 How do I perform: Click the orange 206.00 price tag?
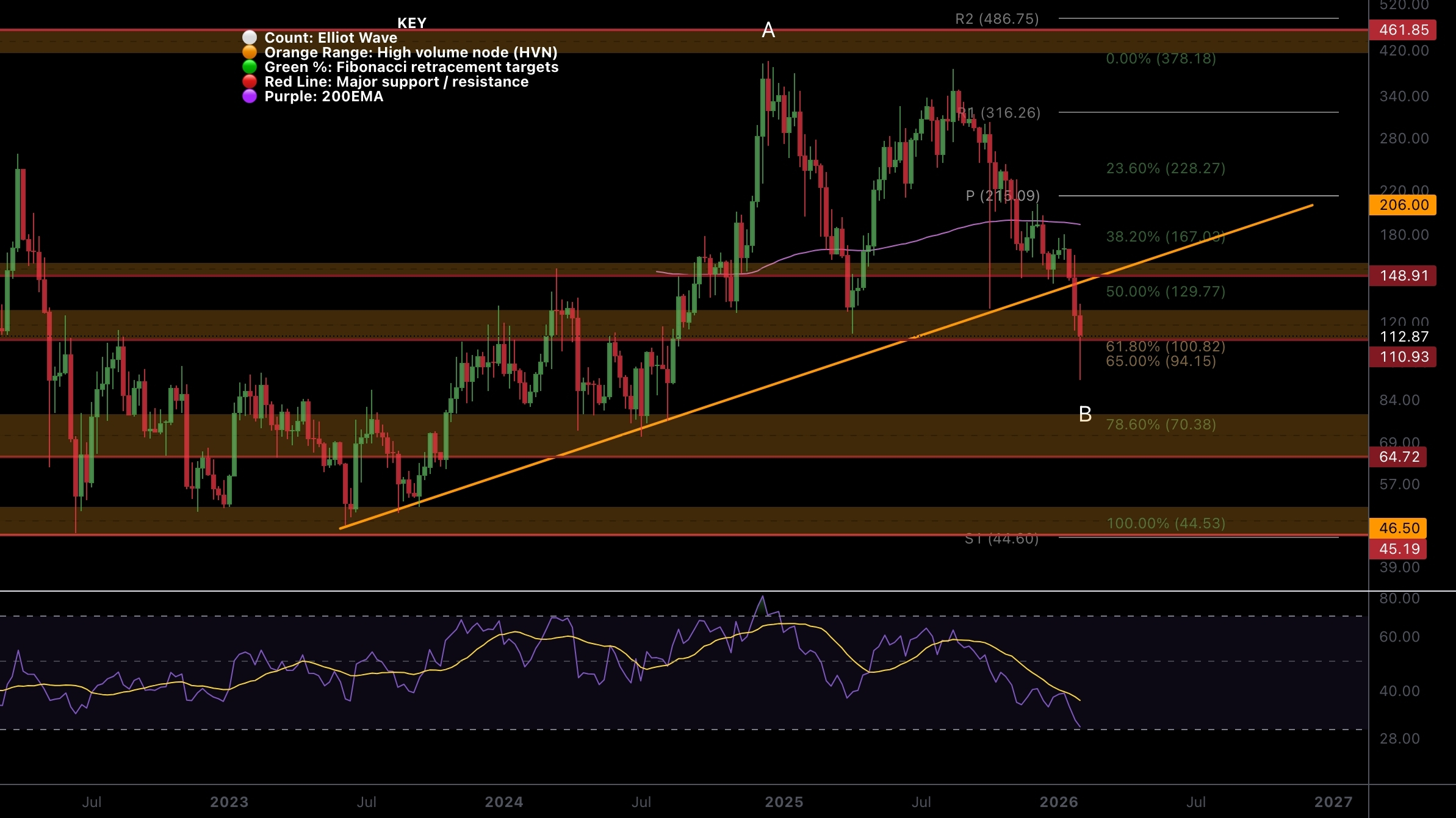click(1403, 205)
